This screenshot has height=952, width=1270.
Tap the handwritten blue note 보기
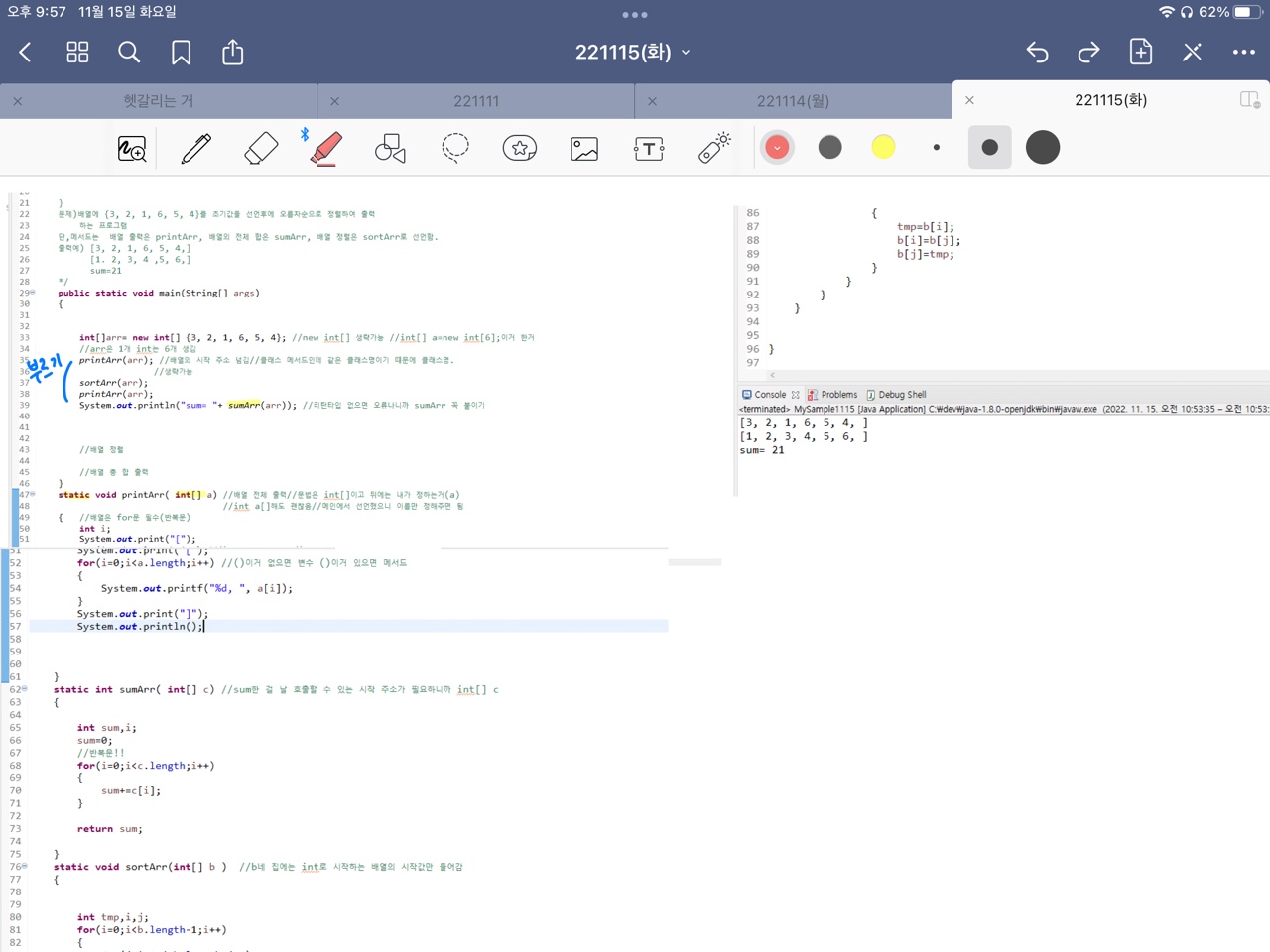(45, 369)
